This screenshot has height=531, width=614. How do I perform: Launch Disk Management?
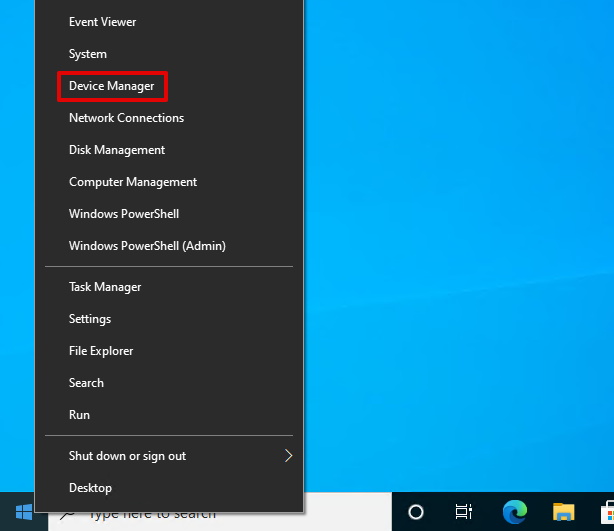(x=169, y=150)
